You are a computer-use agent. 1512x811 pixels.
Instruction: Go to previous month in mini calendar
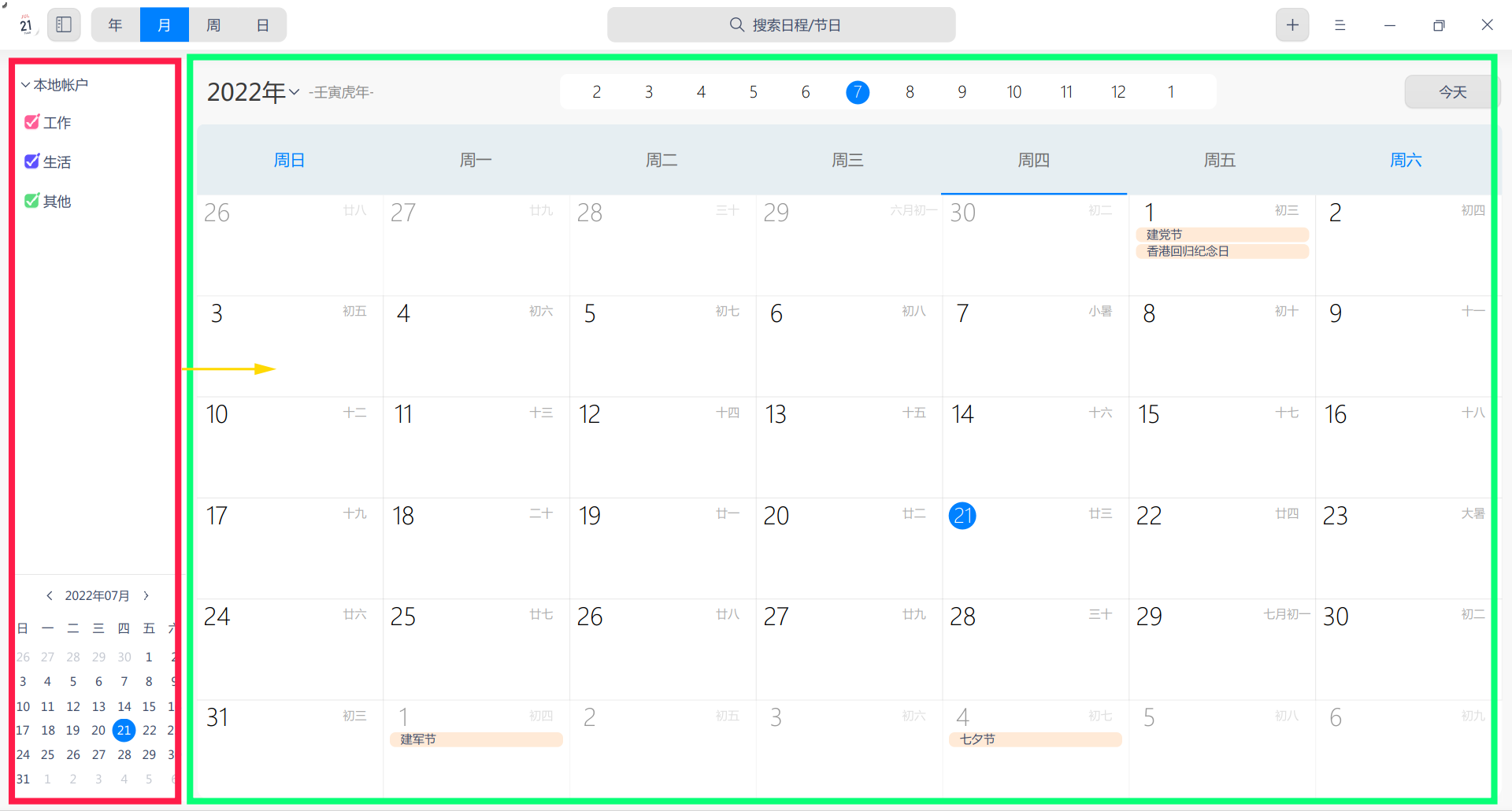coord(50,595)
